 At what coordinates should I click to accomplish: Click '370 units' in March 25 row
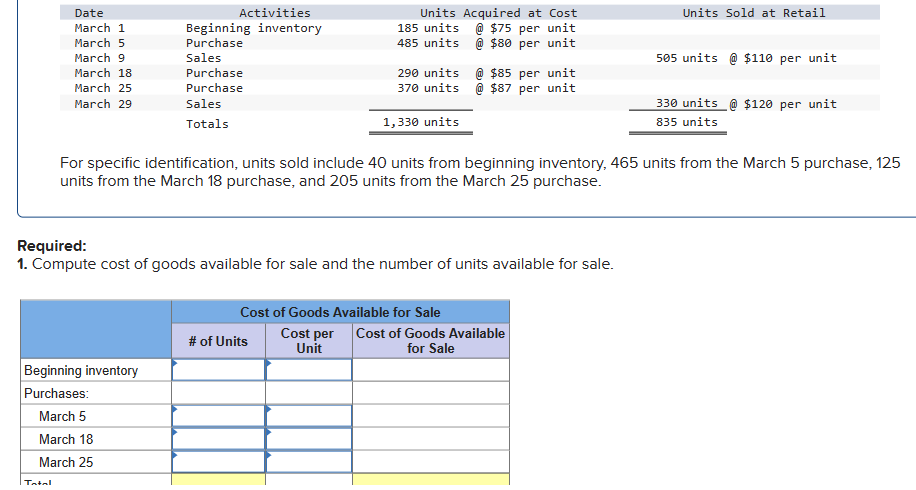point(428,88)
